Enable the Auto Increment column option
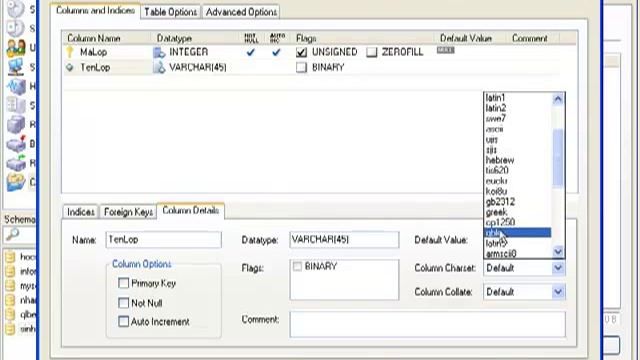 point(123,321)
